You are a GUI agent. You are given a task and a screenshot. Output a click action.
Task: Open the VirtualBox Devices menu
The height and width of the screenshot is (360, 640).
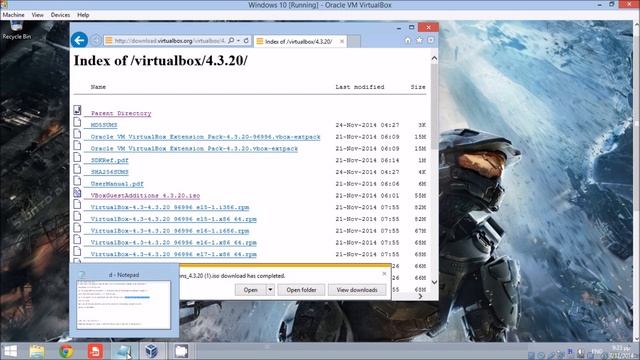click(60, 15)
